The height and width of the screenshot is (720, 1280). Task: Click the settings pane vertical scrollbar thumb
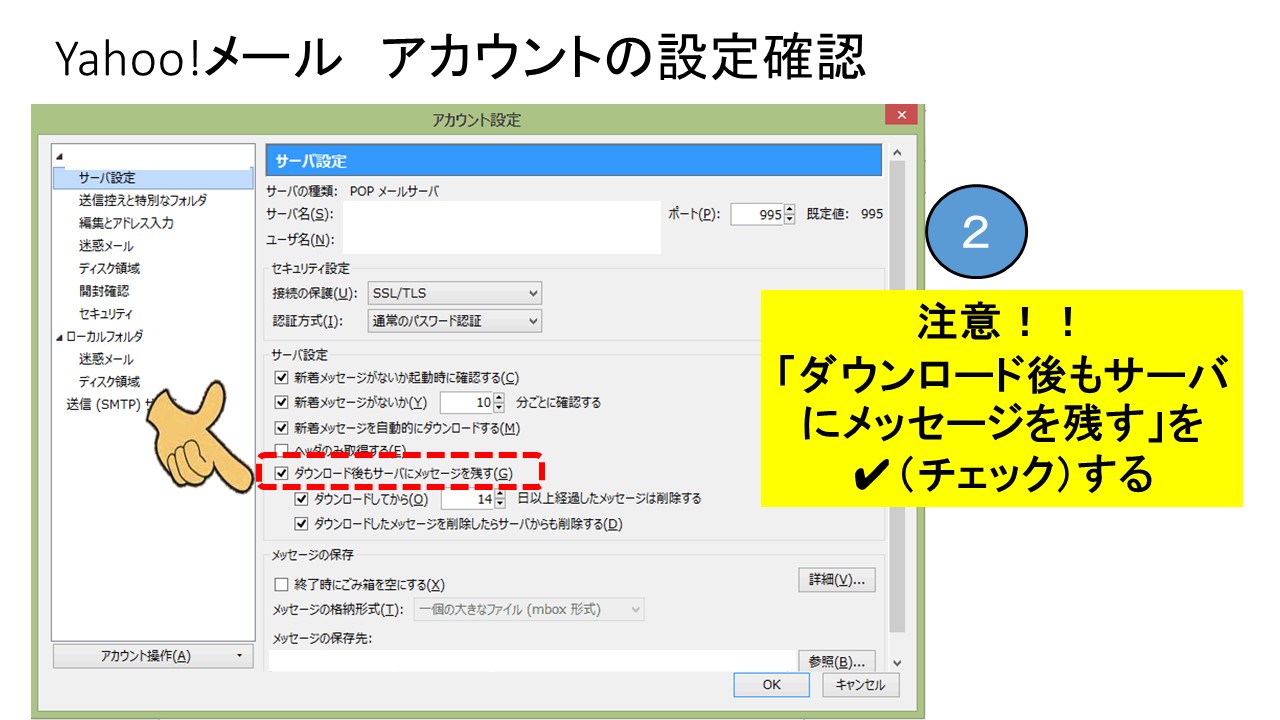click(x=895, y=395)
